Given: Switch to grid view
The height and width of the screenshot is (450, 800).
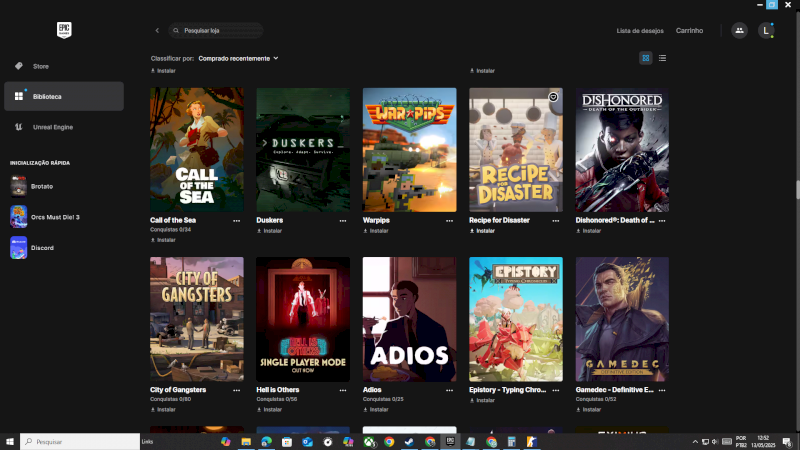Looking at the screenshot, I should click(646, 58).
